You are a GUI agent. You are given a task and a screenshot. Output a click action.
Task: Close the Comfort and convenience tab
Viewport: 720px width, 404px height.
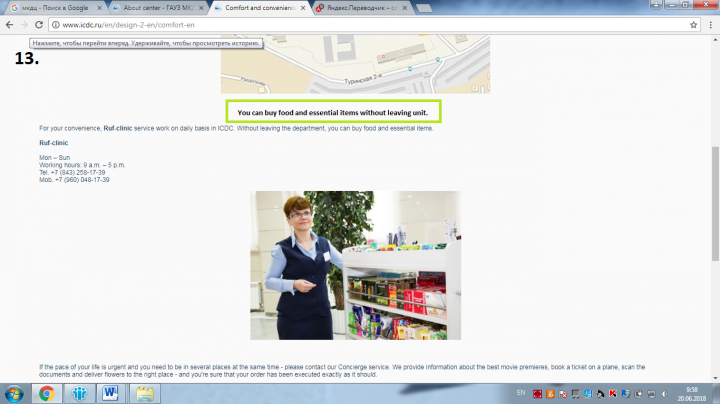303,8
